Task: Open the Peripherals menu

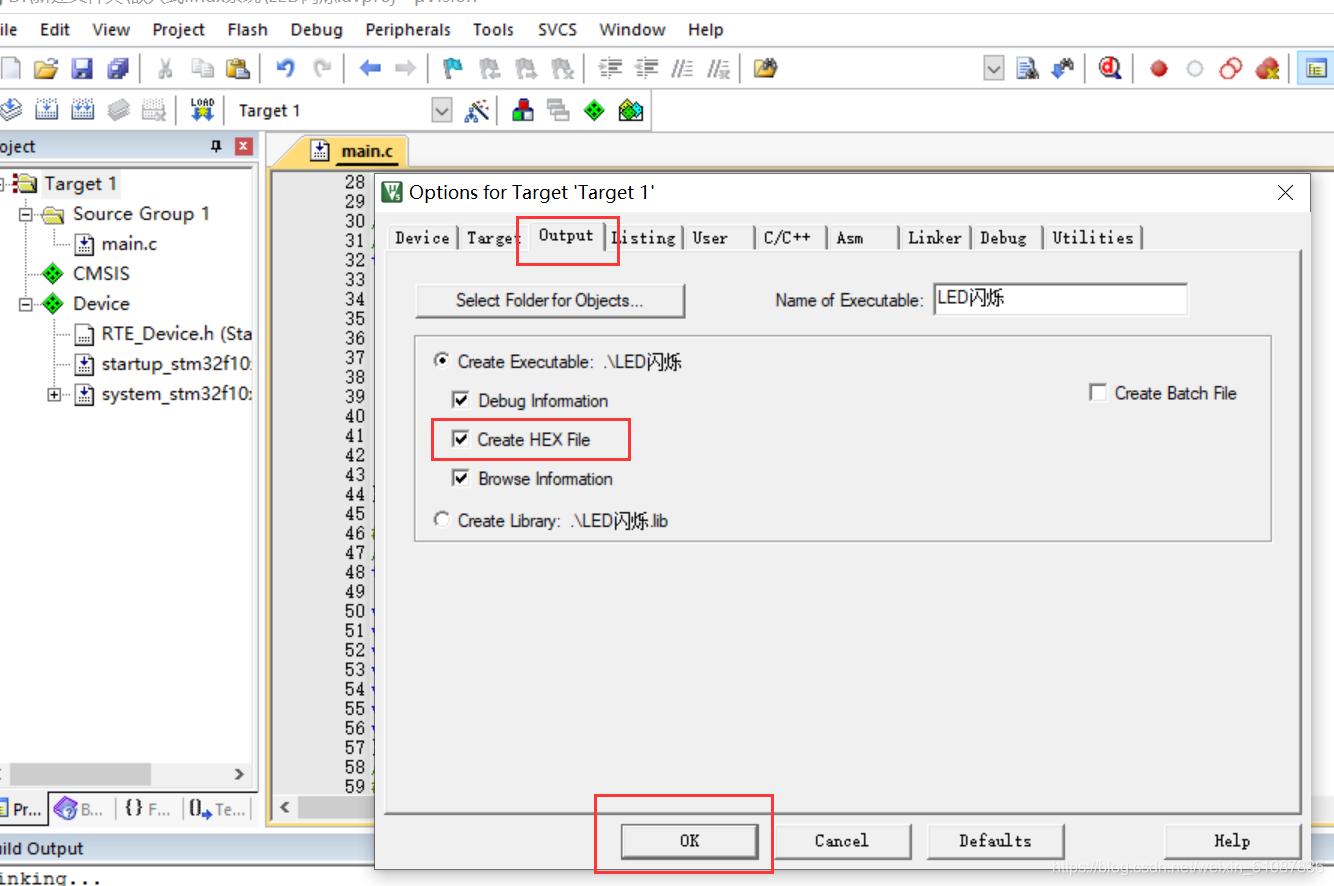Action: pos(408,29)
